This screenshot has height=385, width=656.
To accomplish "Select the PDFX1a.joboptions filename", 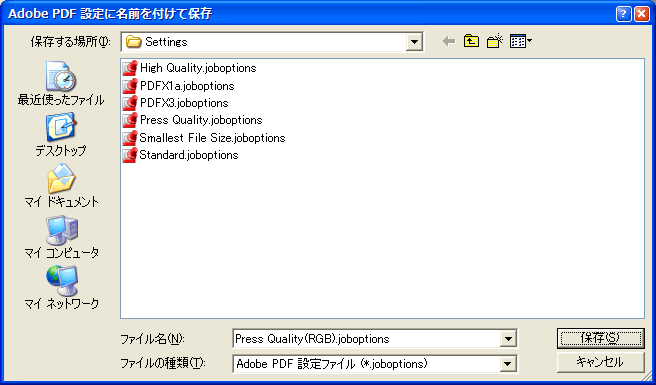I will coord(187,86).
